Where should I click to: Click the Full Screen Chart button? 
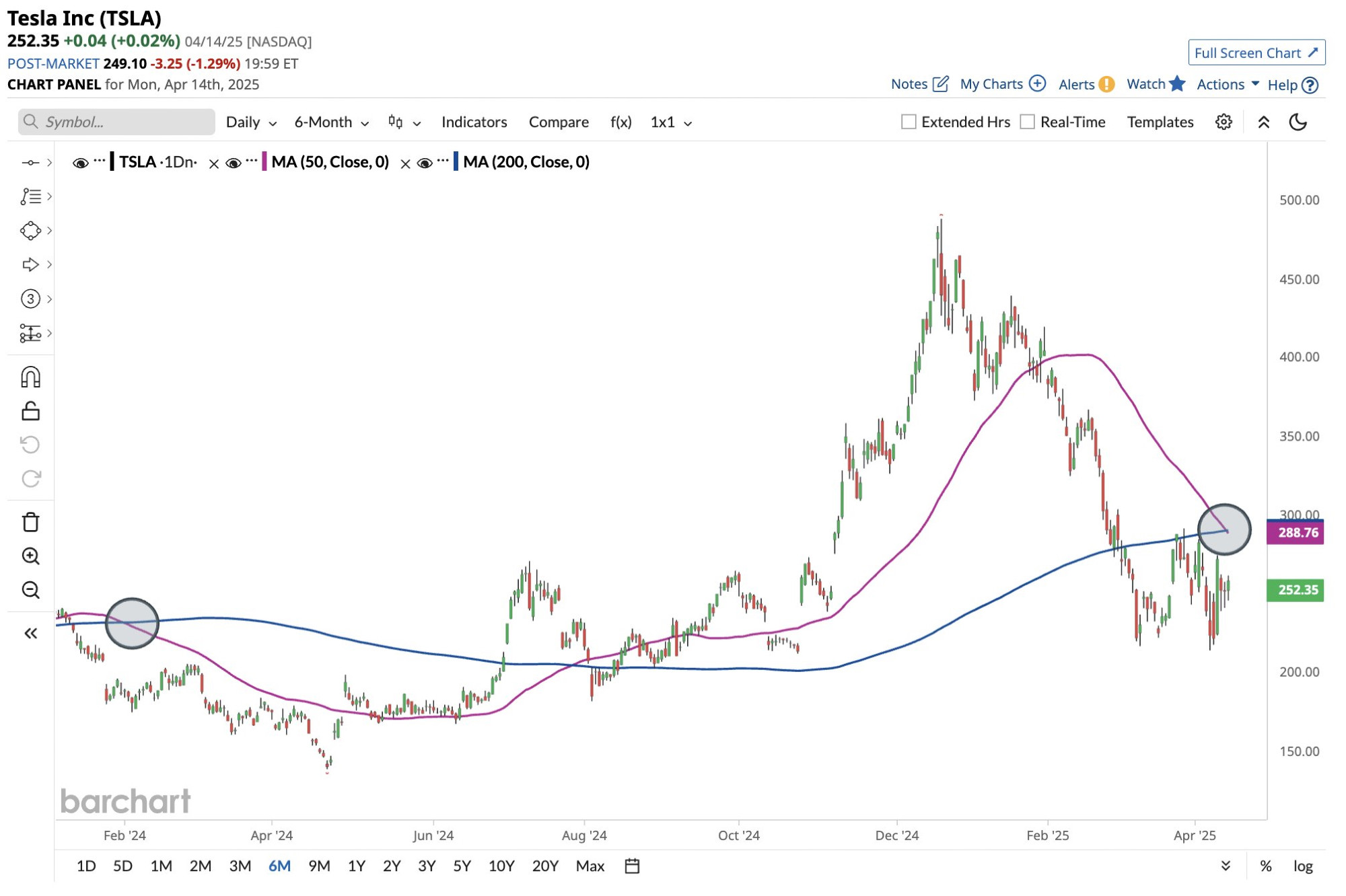(x=1256, y=52)
